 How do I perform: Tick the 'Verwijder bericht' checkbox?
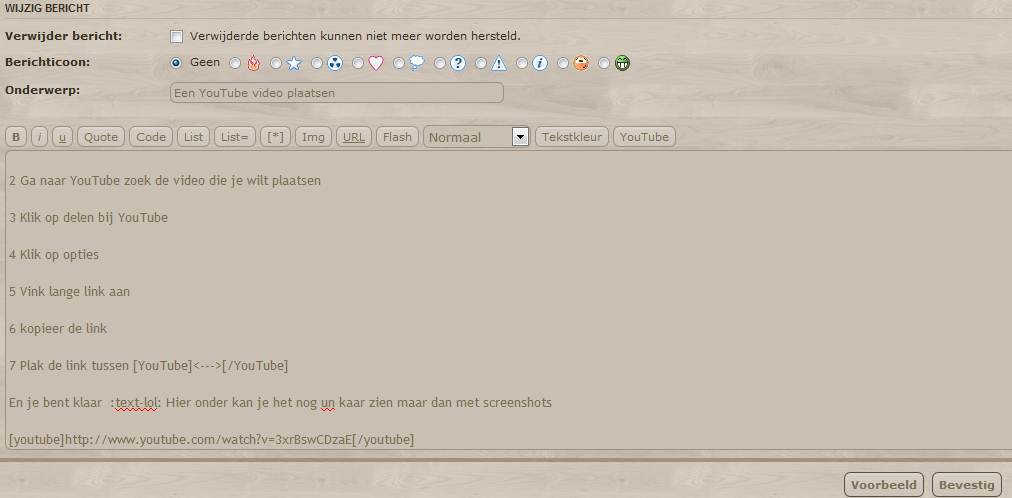point(177,36)
